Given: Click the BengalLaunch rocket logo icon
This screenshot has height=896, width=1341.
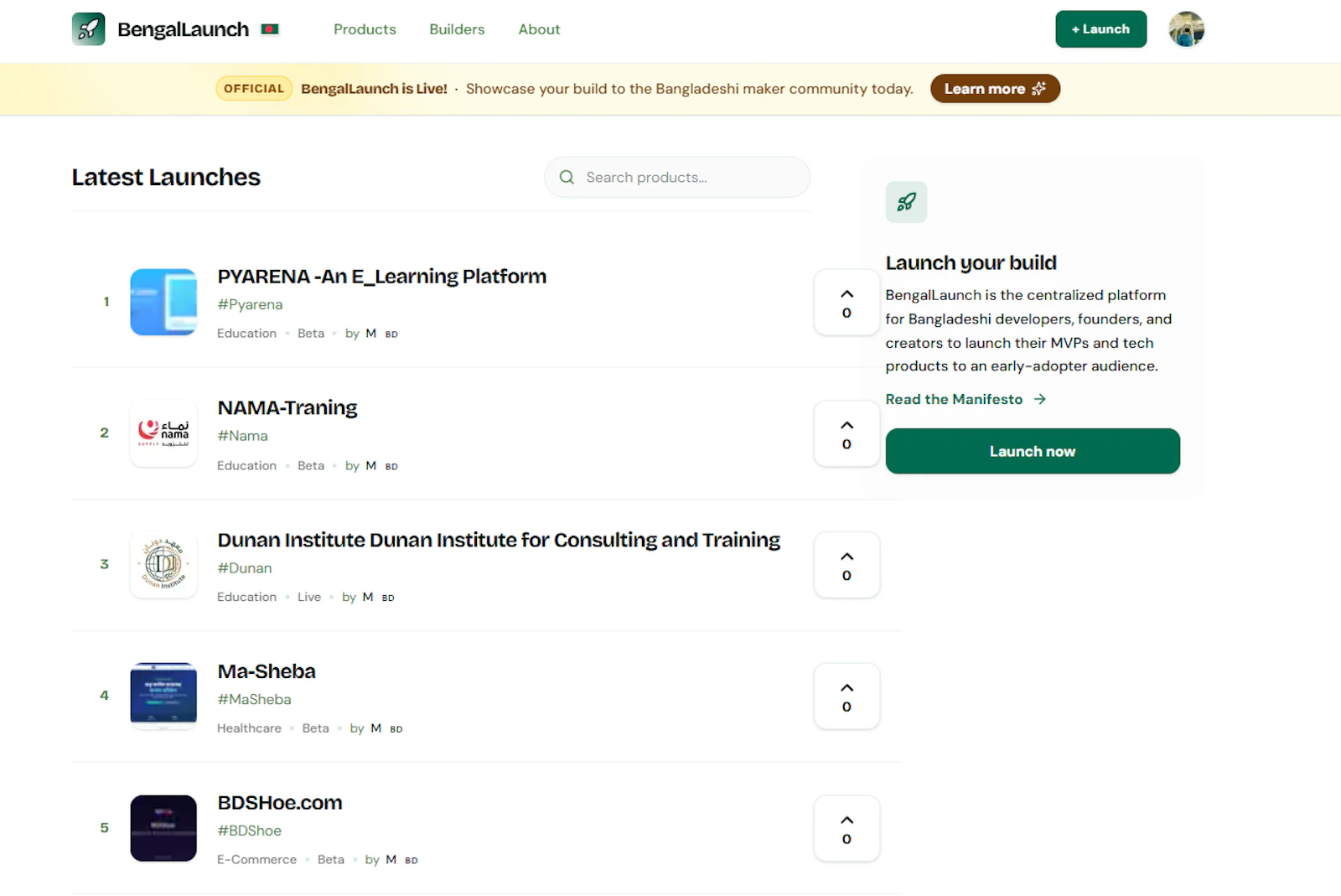Looking at the screenshot, I should coord(88,29).
